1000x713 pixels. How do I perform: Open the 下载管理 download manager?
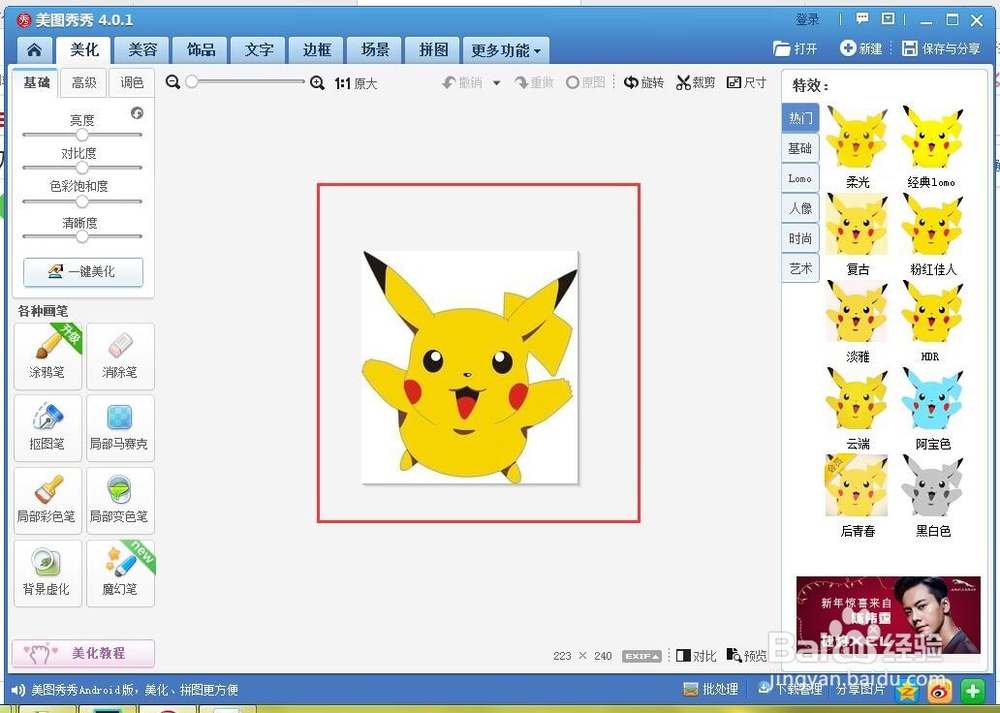coord(790,689)
